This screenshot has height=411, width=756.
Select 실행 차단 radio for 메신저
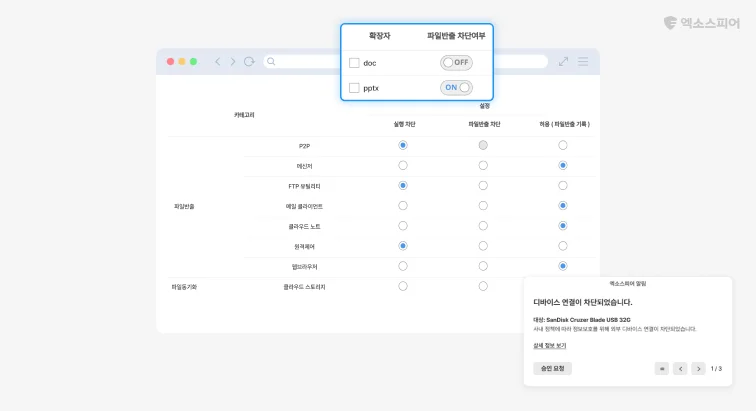(403, 165)
